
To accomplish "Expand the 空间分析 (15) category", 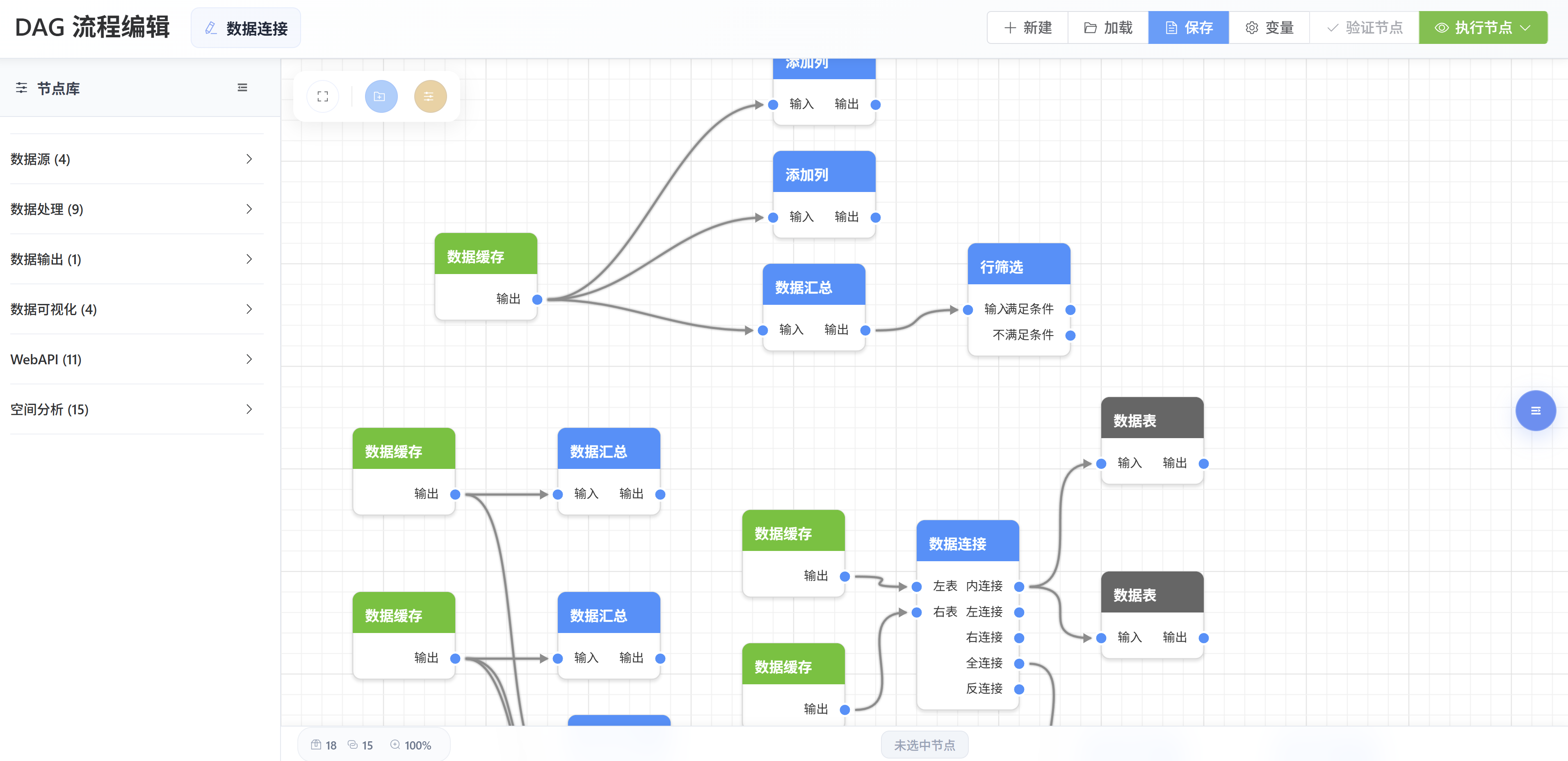I will [249, 409].
